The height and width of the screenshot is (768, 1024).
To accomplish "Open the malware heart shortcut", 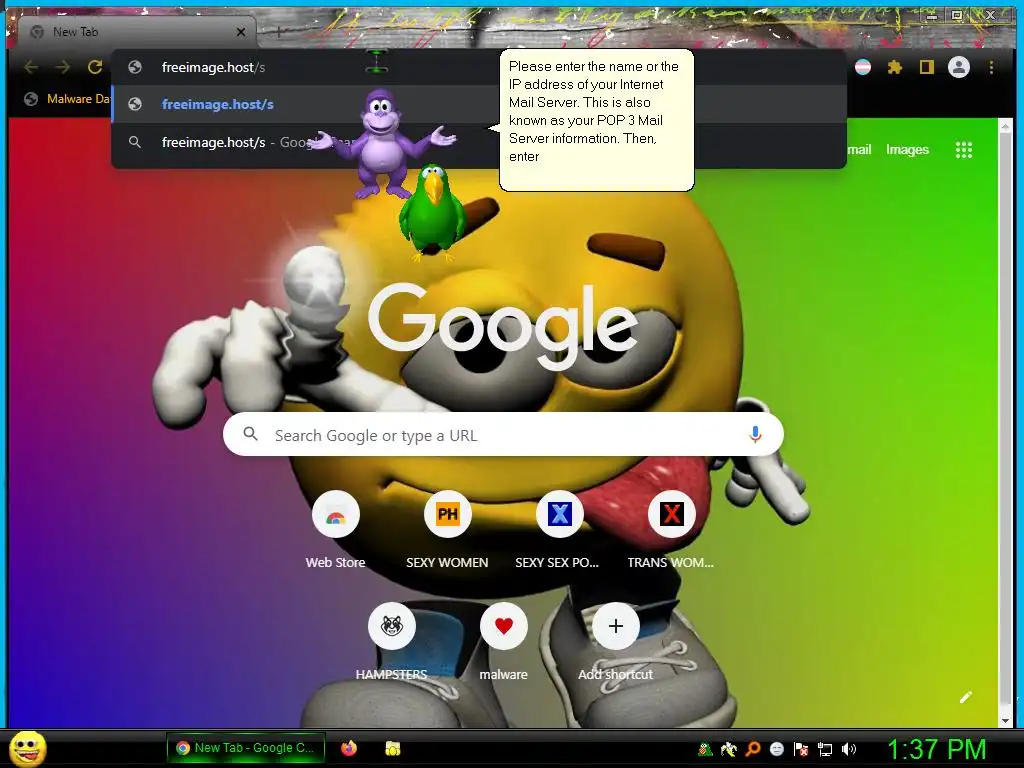I will point(504,626).
